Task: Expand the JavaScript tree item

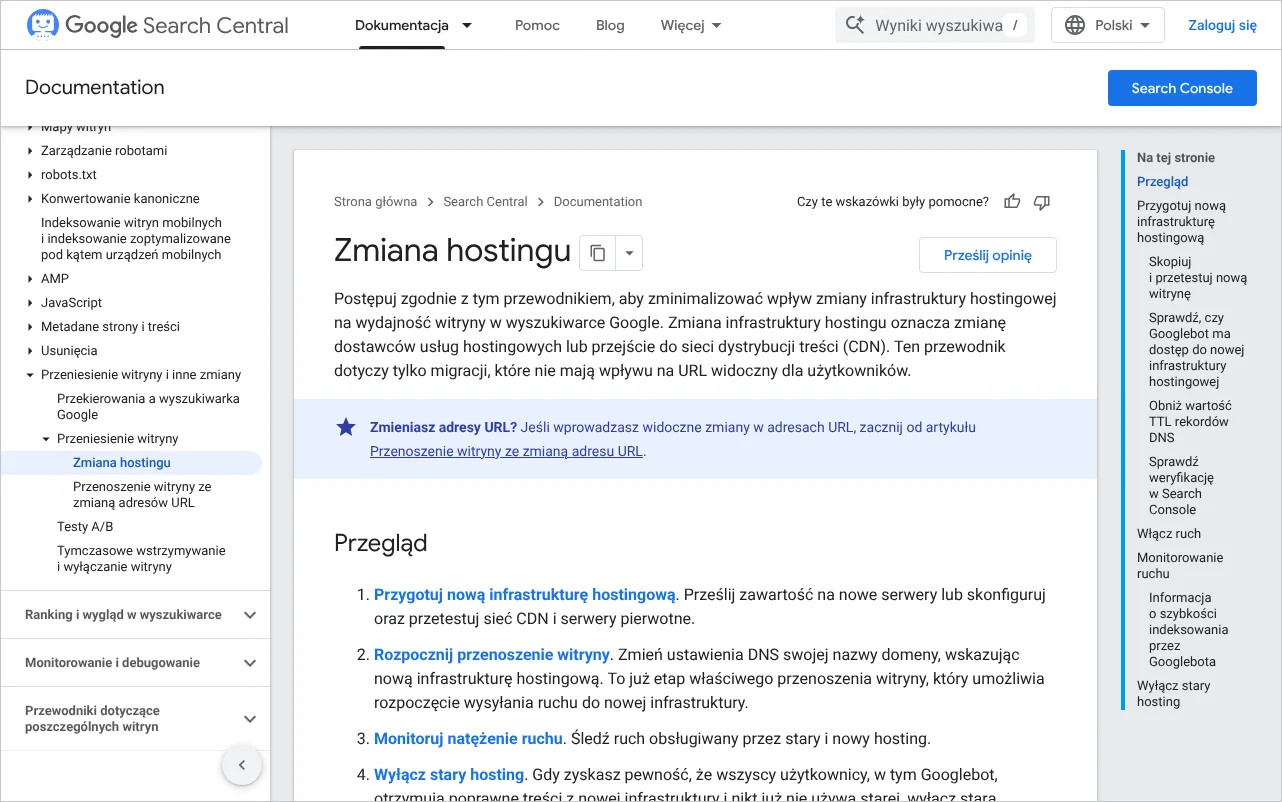Action: [x=31, y=303]
